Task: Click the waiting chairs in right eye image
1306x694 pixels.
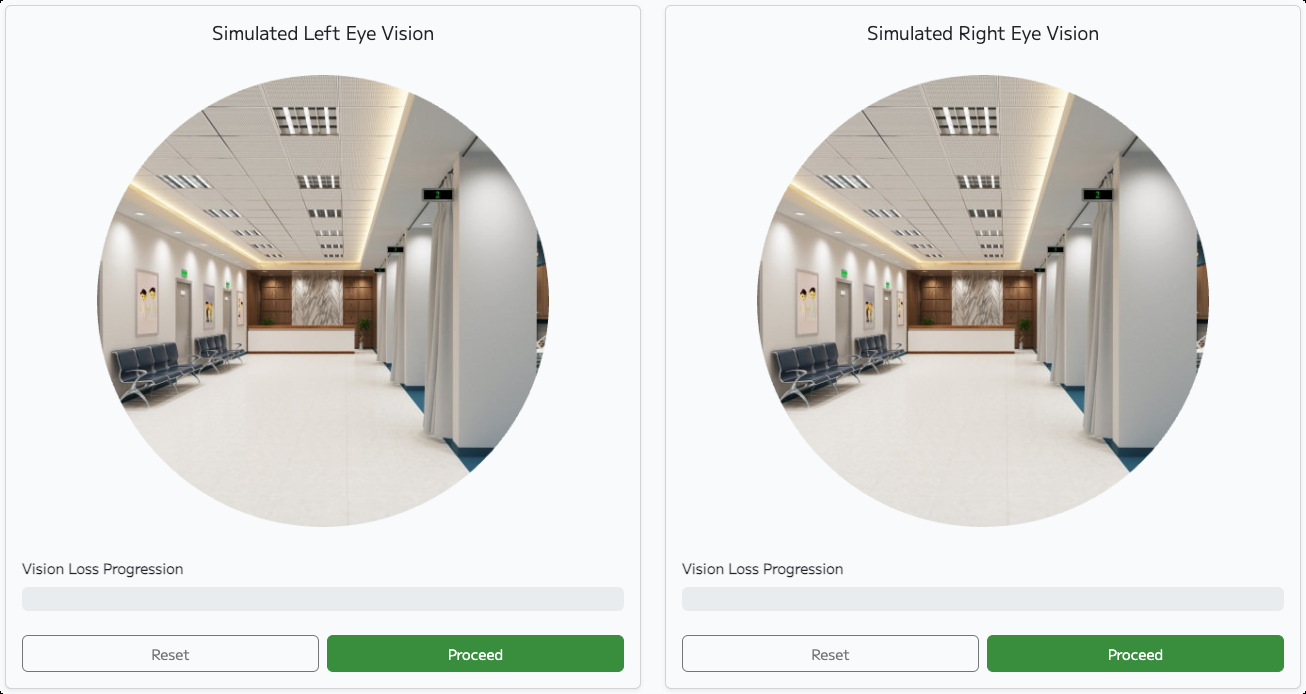Action: (x=815, y=372)
